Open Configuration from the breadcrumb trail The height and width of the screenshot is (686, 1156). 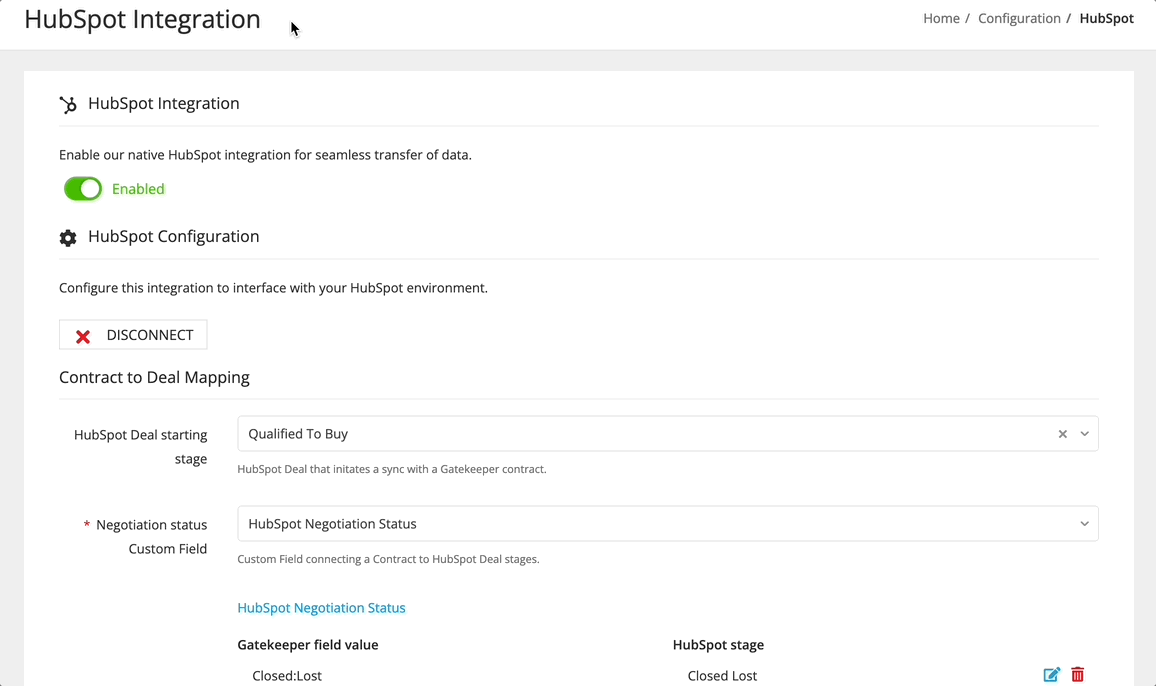[1019, 18]
